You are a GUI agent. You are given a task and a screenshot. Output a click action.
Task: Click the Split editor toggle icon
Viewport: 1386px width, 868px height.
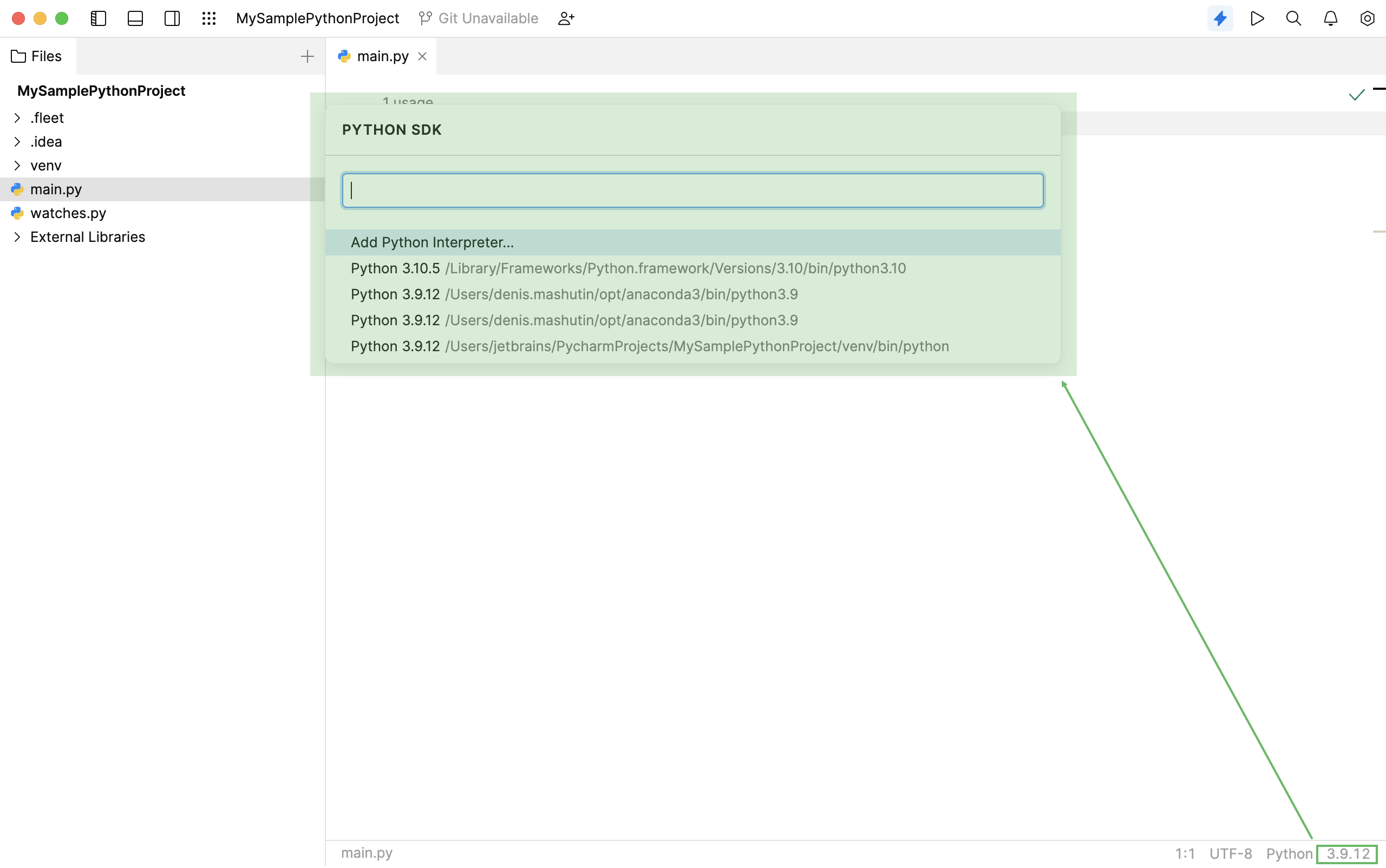[x=172, y=18]
